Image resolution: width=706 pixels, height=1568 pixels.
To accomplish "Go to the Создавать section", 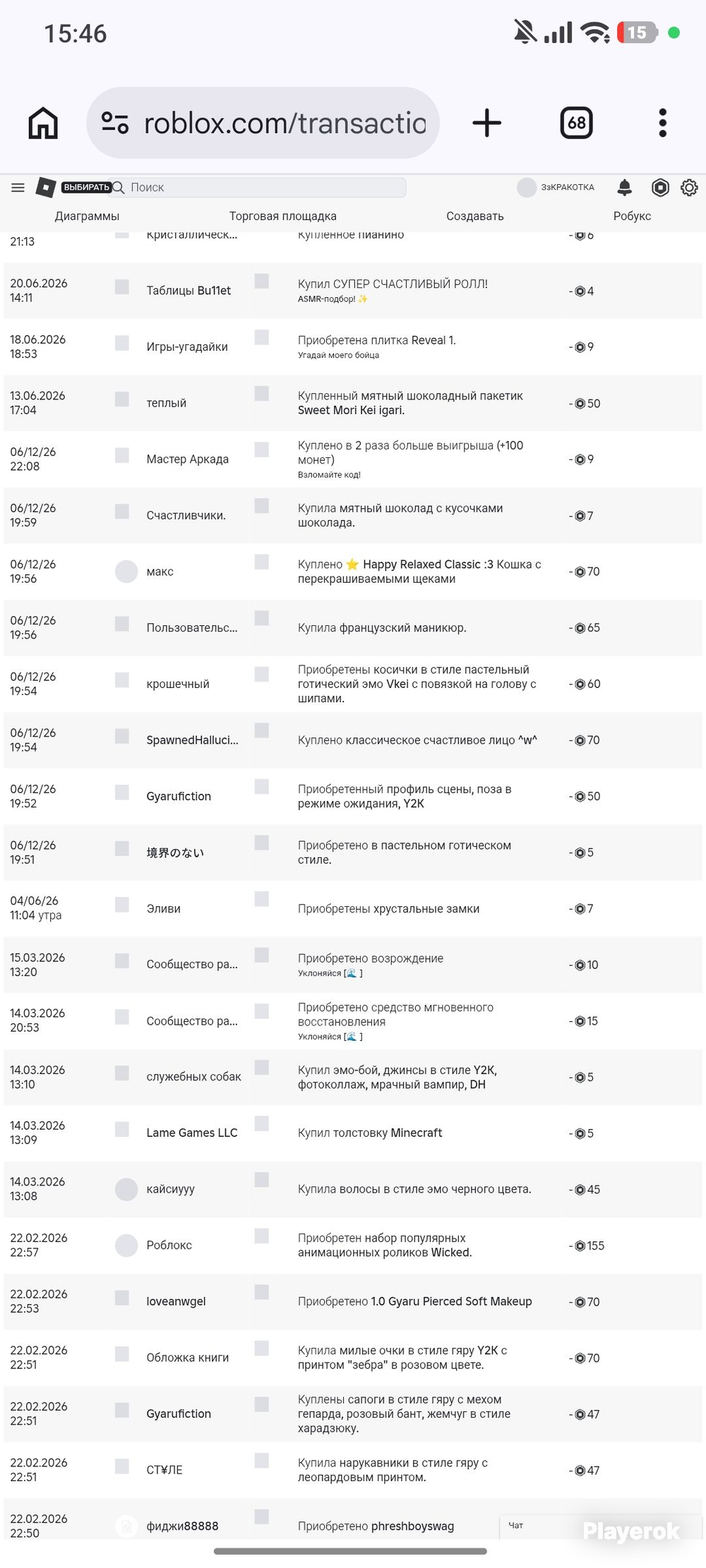I will point(474,216).
